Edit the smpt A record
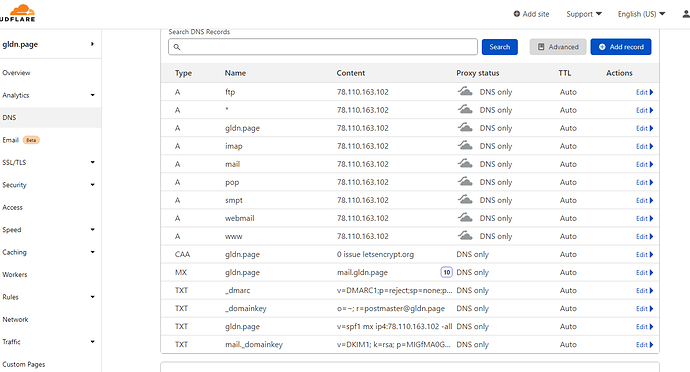The height and width of the screenshot is (372, 690). coord(645,200)
